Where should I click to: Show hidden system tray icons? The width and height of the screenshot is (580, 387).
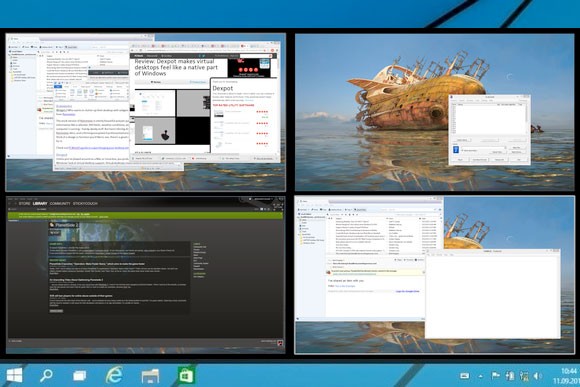click(480, 376)
